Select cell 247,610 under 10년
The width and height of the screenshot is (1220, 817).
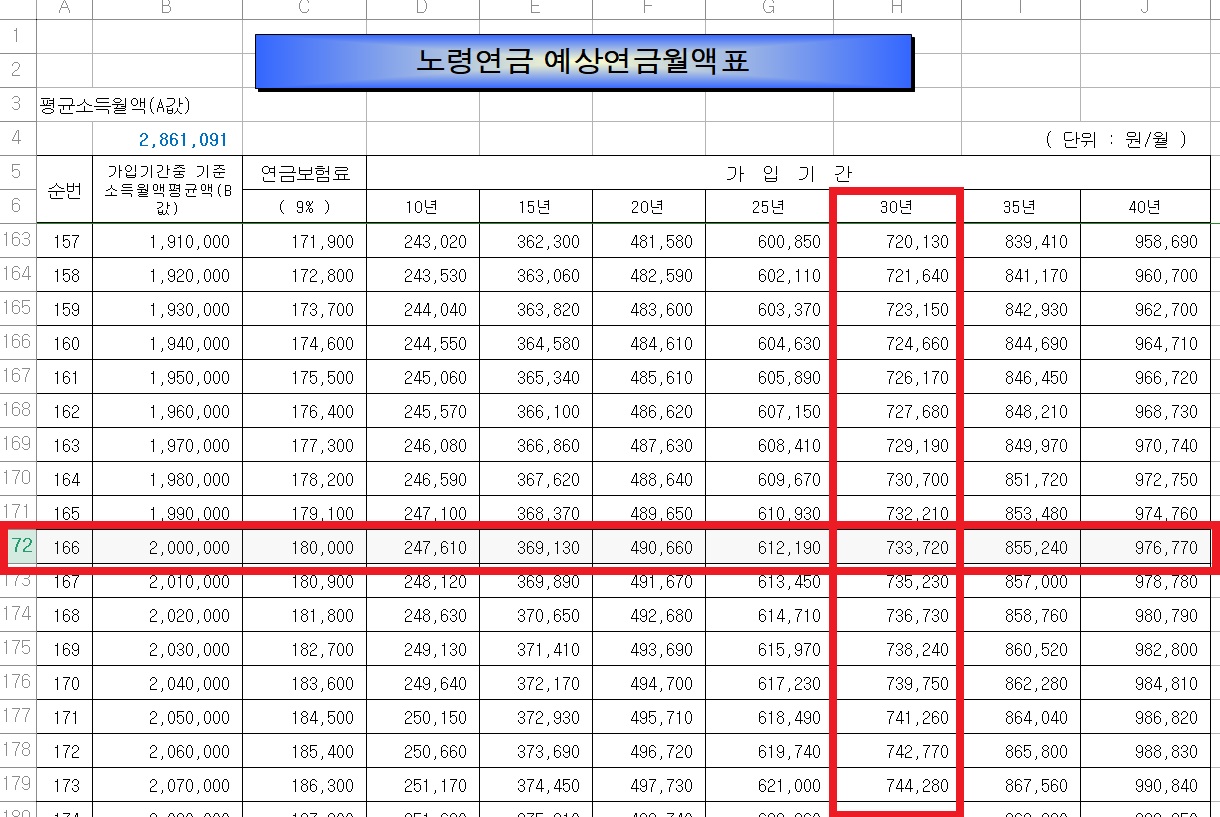click(423, 548)
